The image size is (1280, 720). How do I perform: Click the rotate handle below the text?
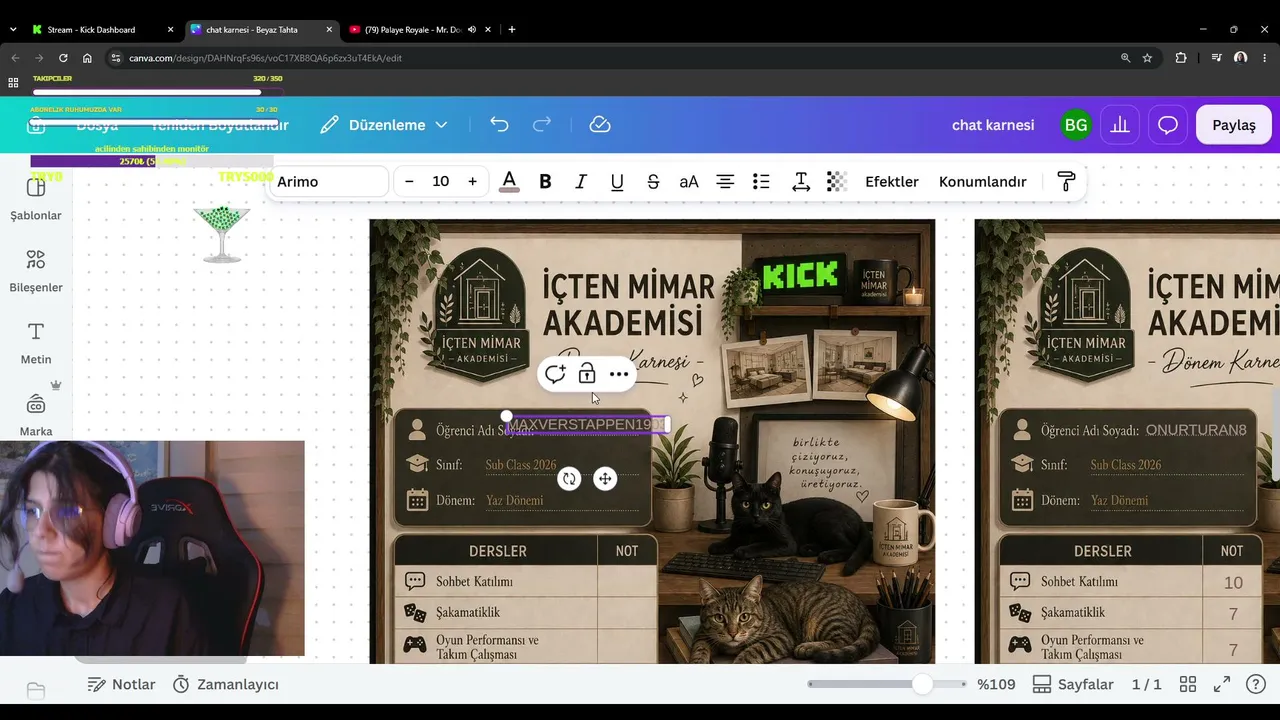point(569,479)
